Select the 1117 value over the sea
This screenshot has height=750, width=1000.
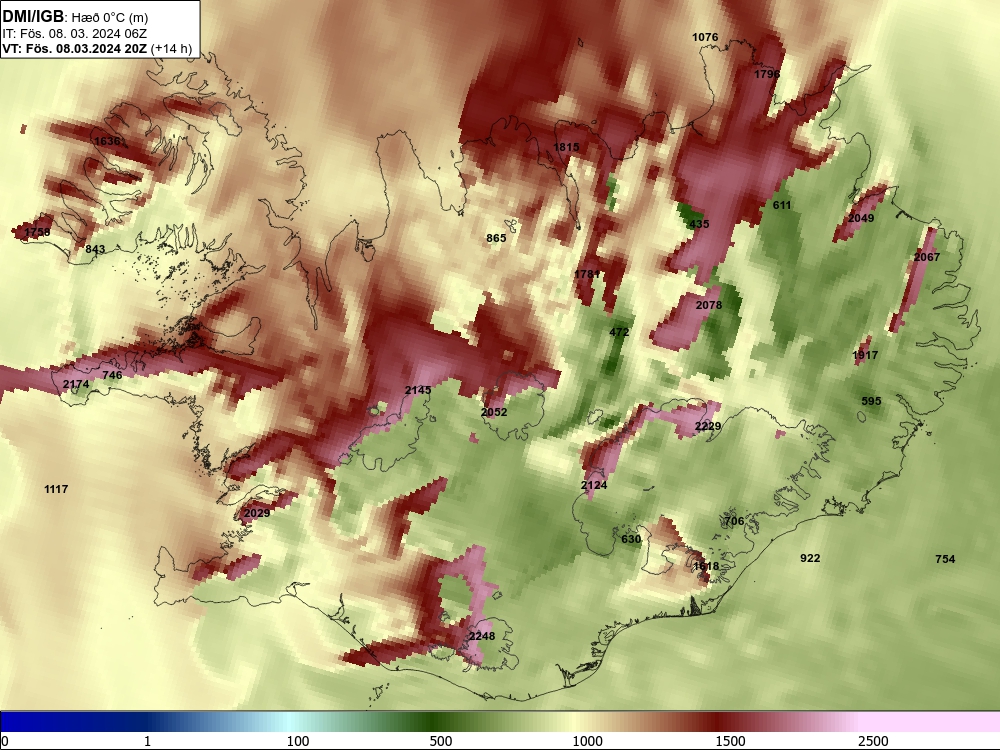[56, 489]
